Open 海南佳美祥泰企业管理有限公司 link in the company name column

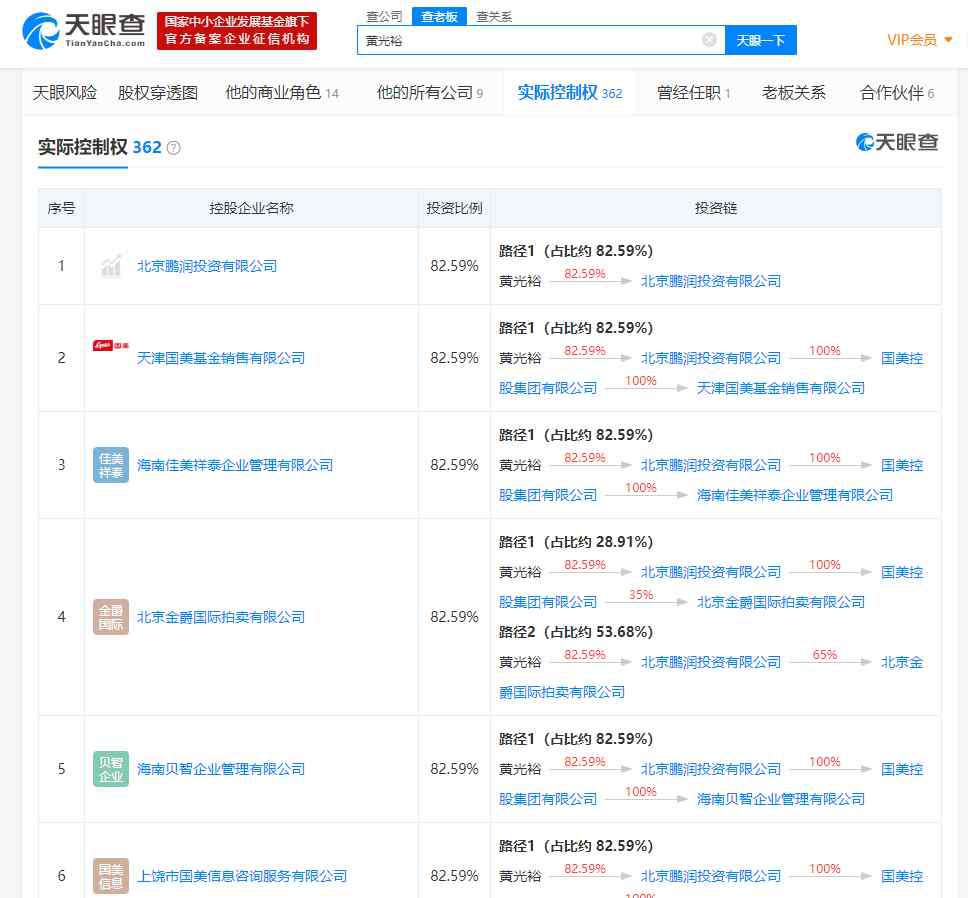coord(235,465)
